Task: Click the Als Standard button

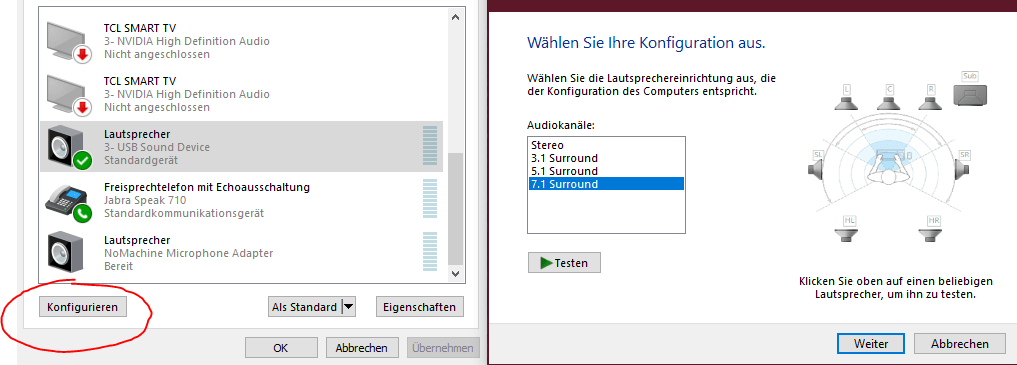Action: (304, 307)
